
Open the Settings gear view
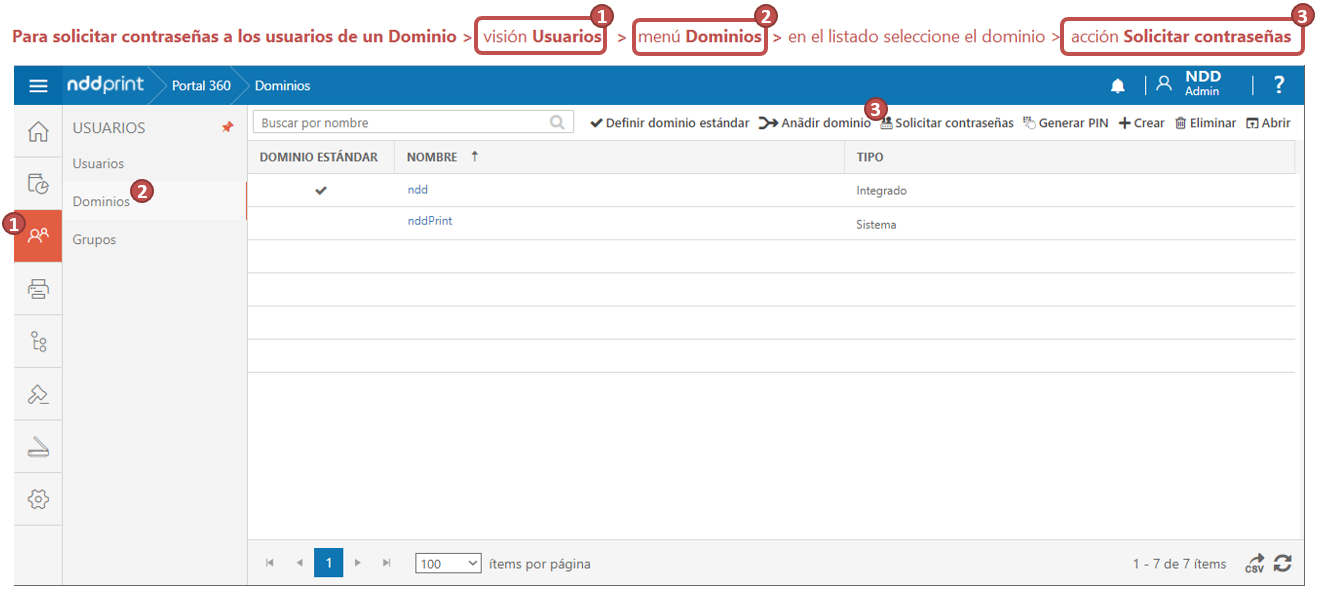pos(38,499)
